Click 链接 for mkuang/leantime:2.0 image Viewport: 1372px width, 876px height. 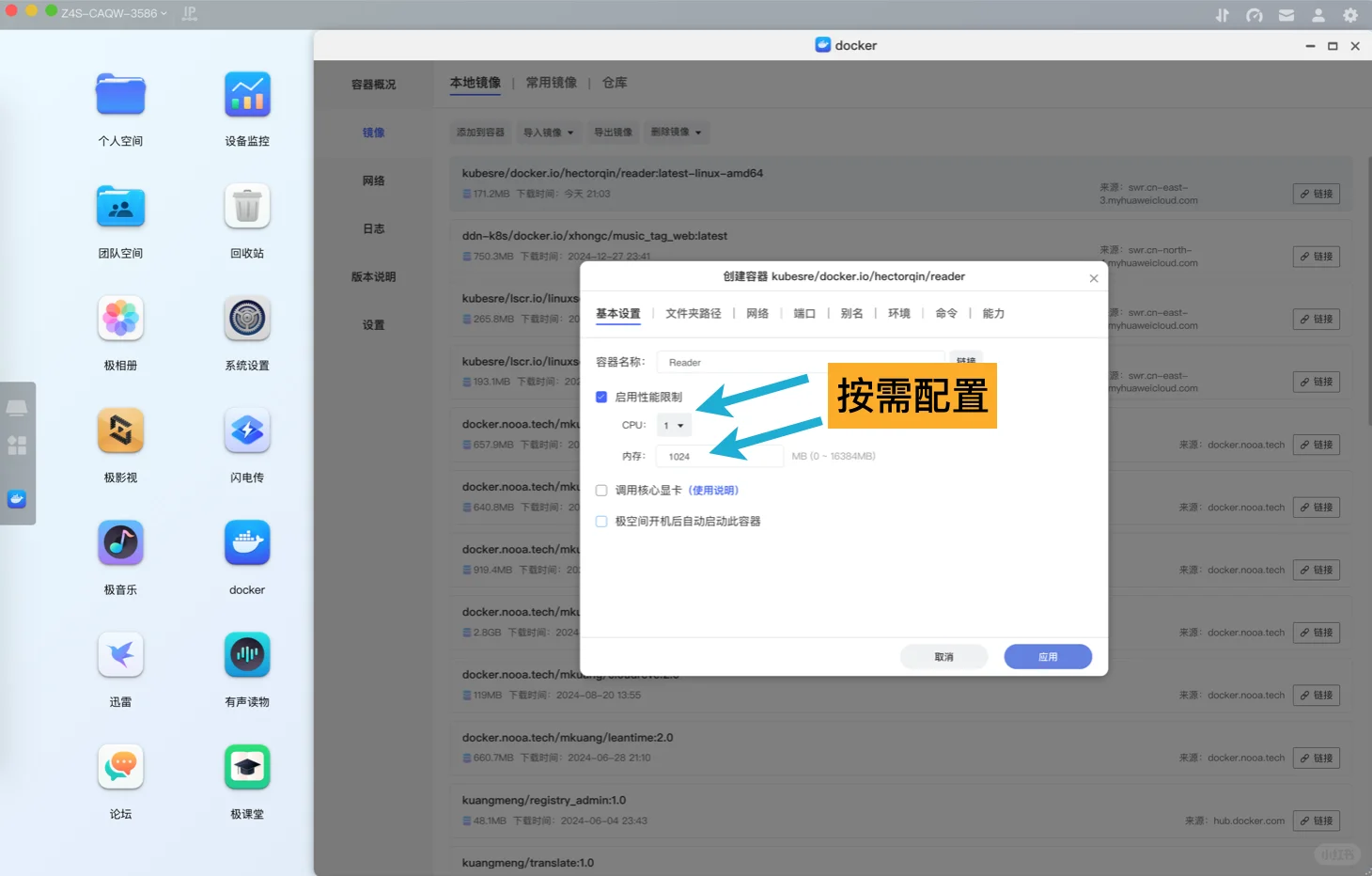[x=1317, y=758]
